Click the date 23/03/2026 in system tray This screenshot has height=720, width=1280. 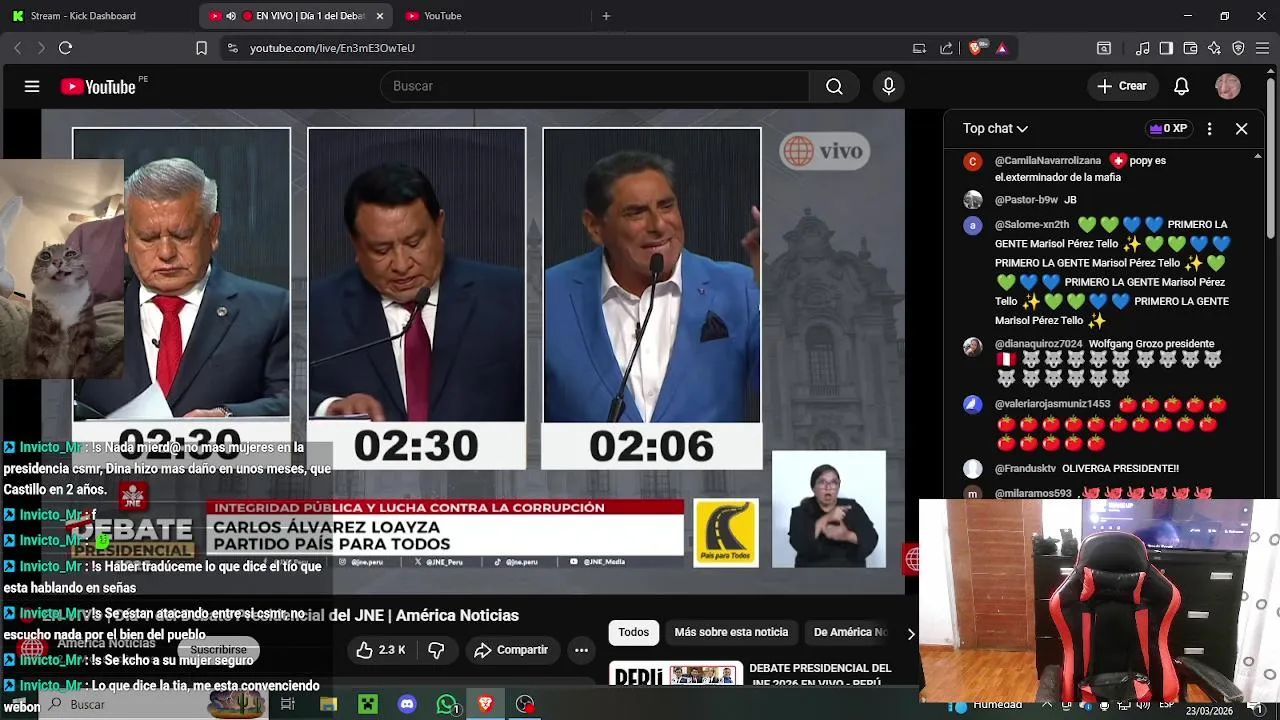click(x=1210, y=711)
